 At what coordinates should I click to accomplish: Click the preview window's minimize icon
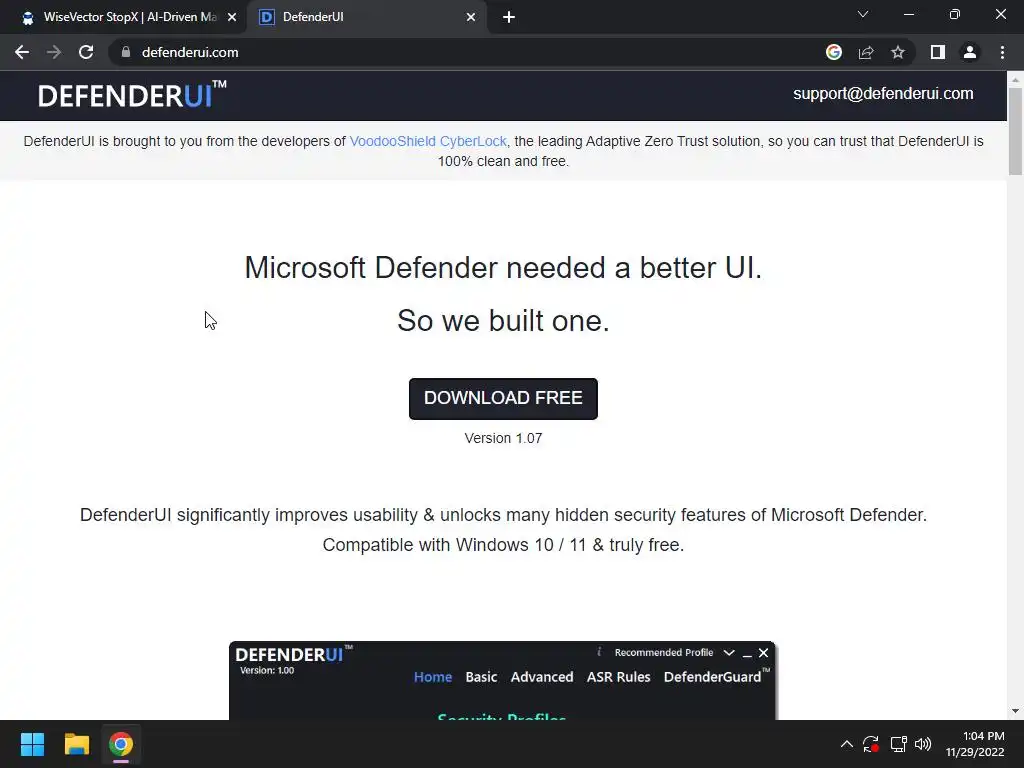coord(747,654)
